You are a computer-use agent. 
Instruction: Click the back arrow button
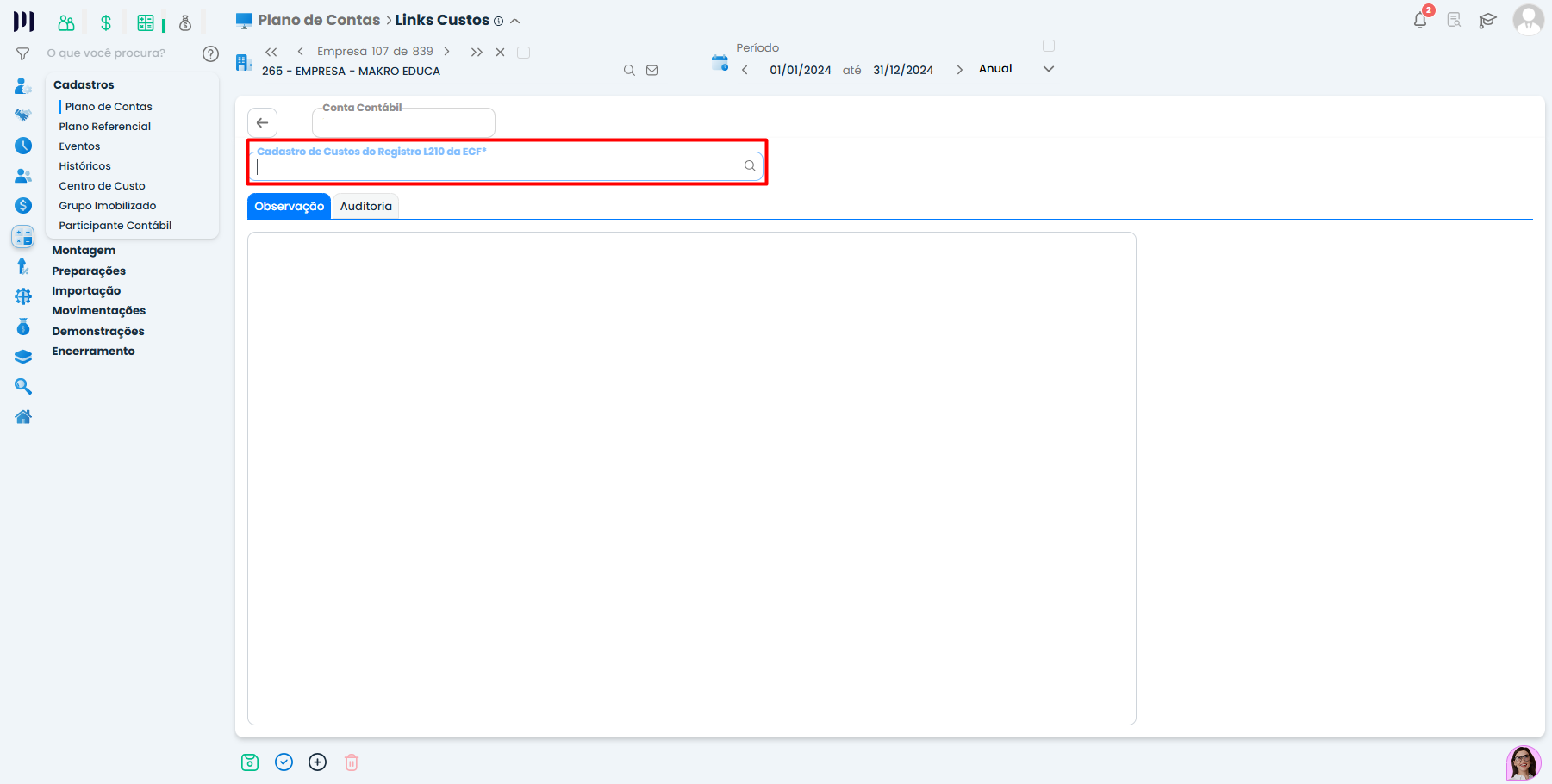click(263, 122)
